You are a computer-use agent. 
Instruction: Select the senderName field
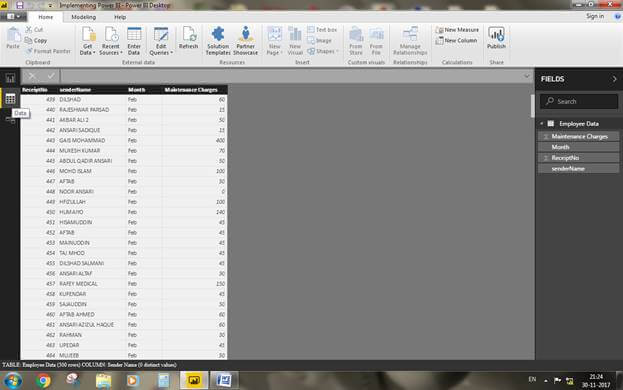pos(578,168)
